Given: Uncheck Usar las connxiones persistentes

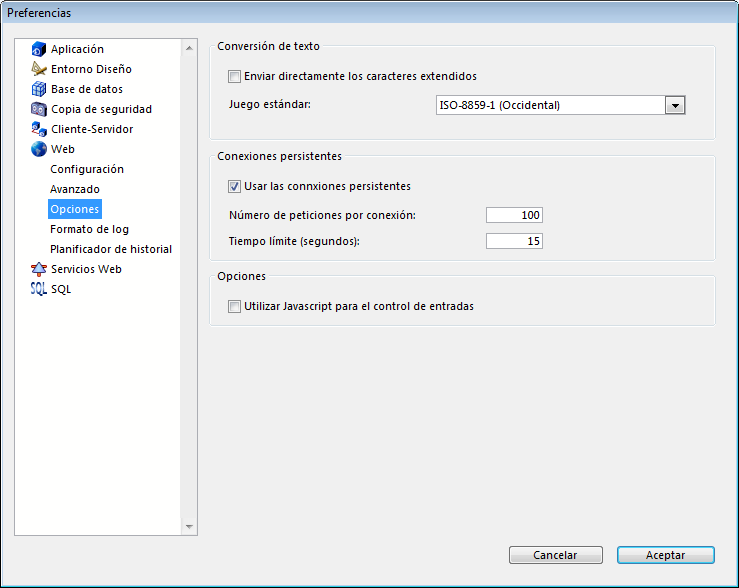Looking at the screenshot, I should click(x=235, y=186).
